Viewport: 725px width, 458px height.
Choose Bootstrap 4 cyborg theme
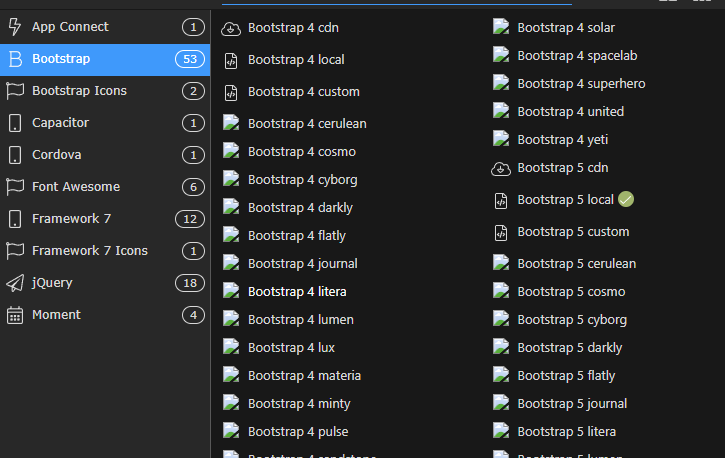coord(303,179)
